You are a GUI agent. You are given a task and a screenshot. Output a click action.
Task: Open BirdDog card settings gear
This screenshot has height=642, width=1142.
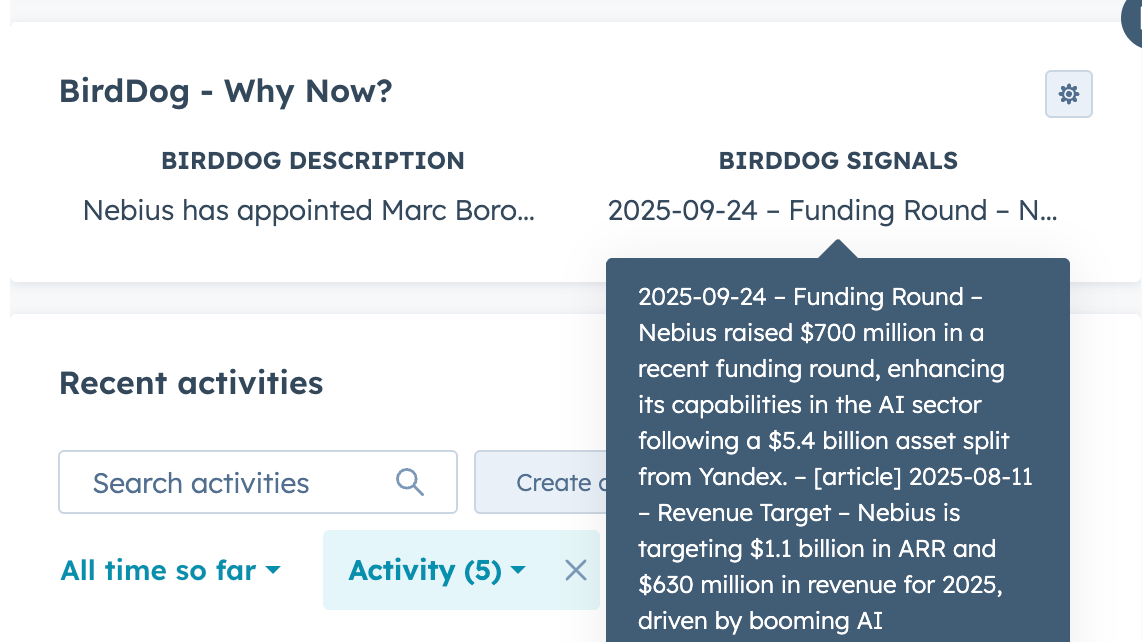point(1068,94)
